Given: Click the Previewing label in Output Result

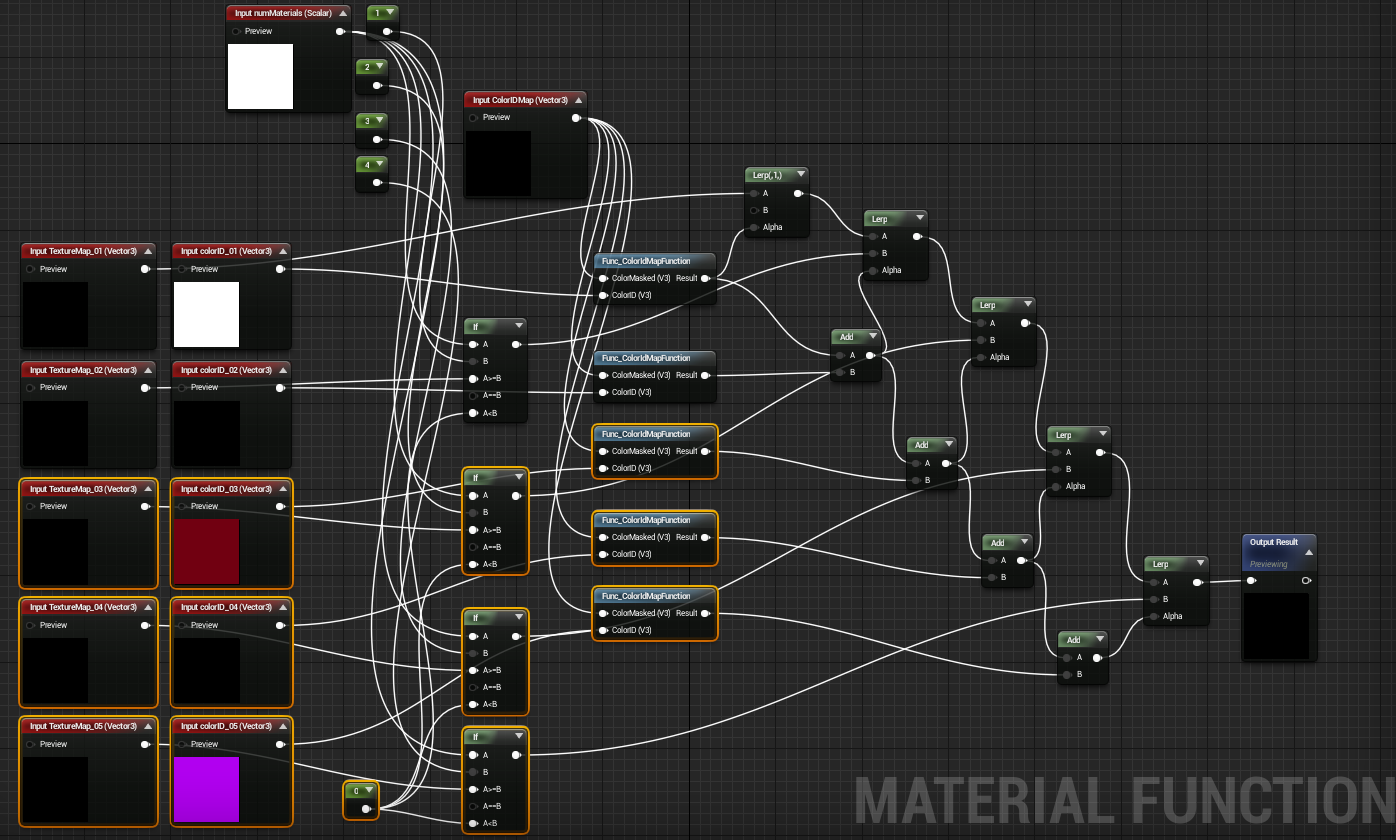Looking at the screenshot, I should pyautogui.click(x=1269, y=564).
